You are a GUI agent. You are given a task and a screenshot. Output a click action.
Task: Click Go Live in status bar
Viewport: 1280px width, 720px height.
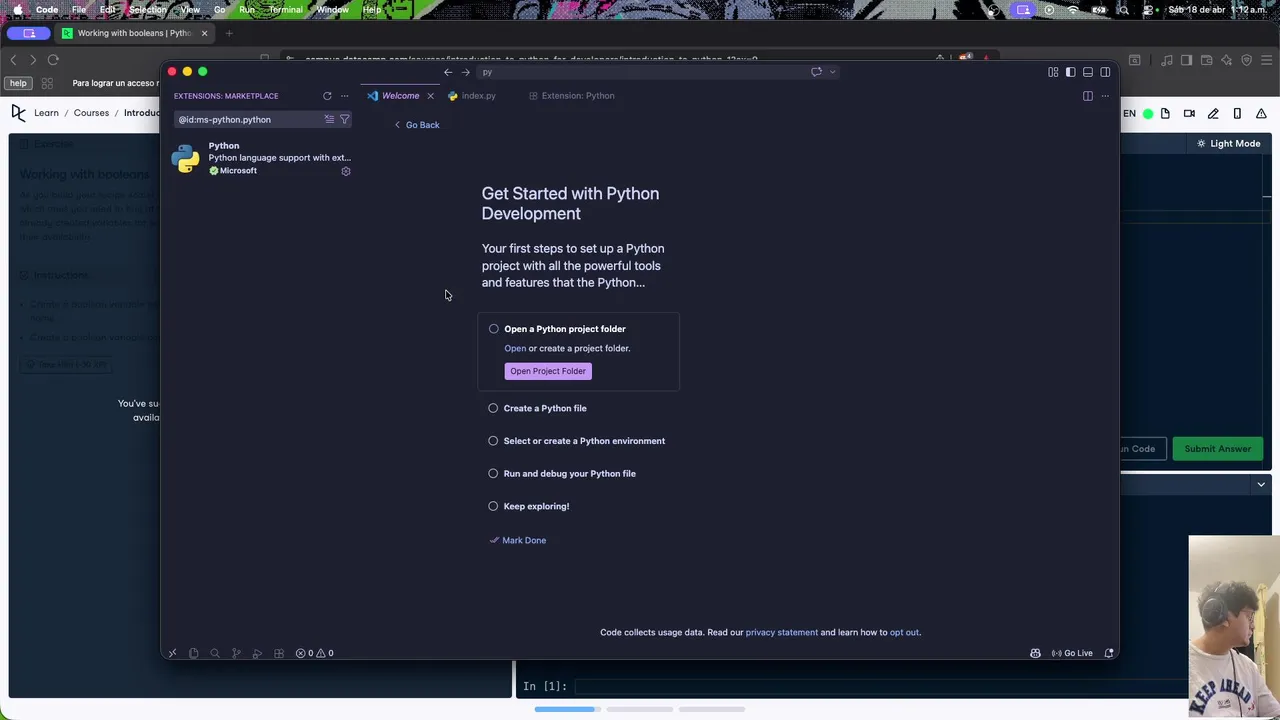coord(1072,653)
